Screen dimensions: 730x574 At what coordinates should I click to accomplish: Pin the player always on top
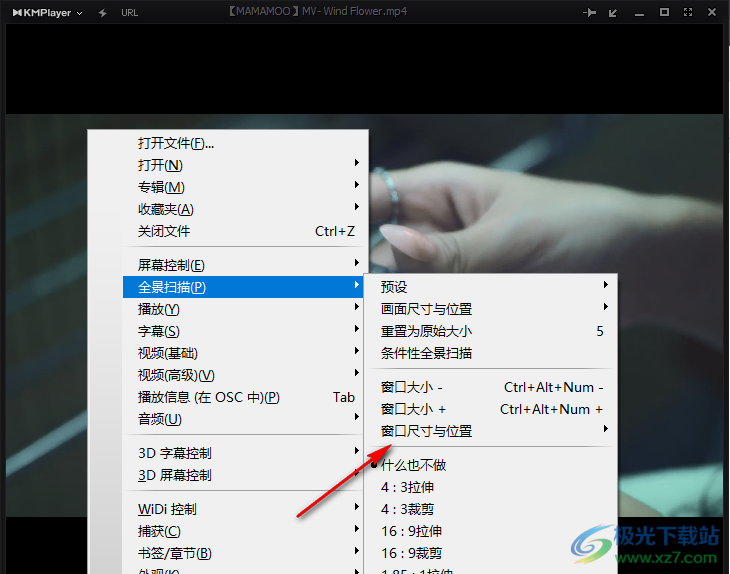point(589,13)
